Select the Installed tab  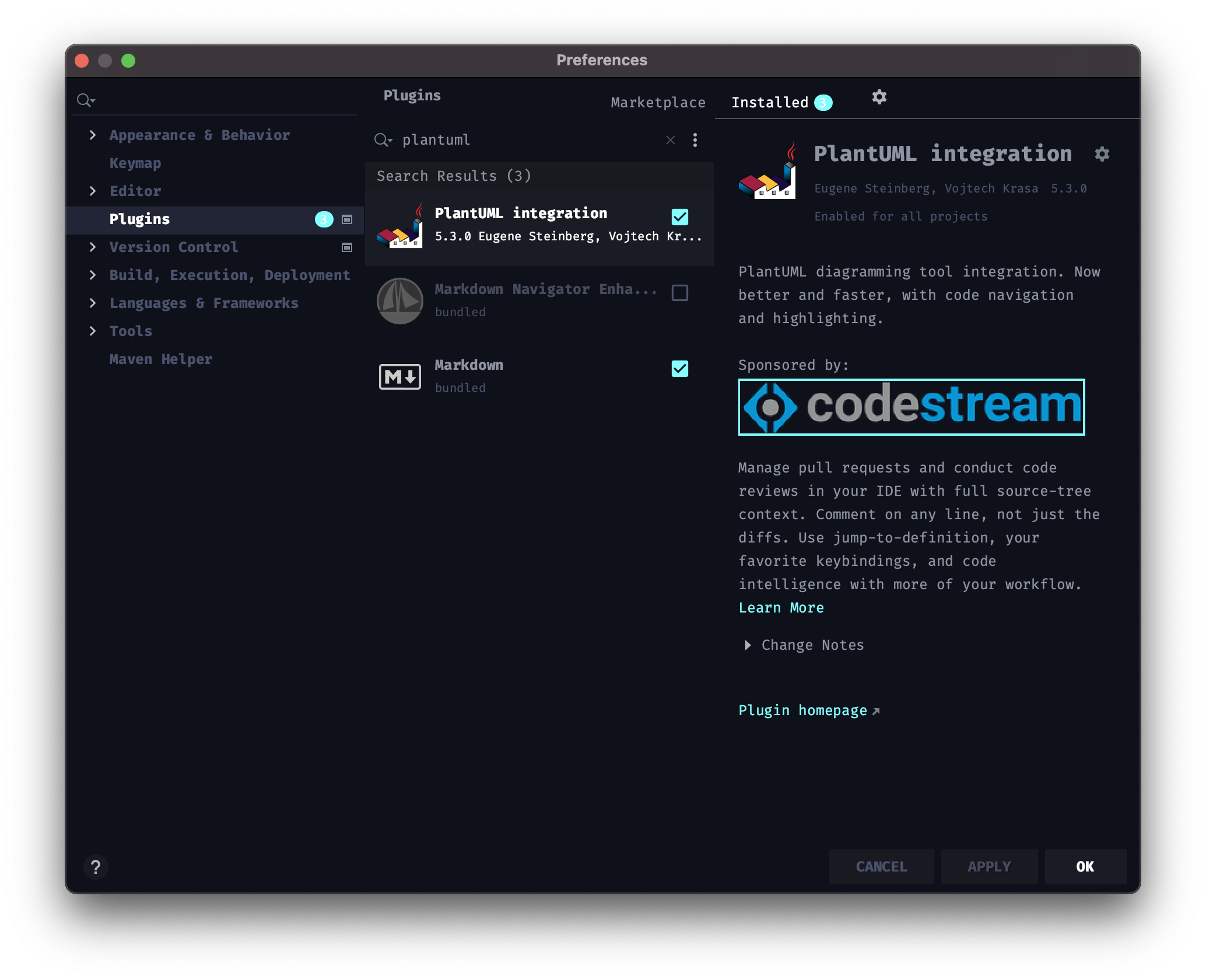(770, 103)
